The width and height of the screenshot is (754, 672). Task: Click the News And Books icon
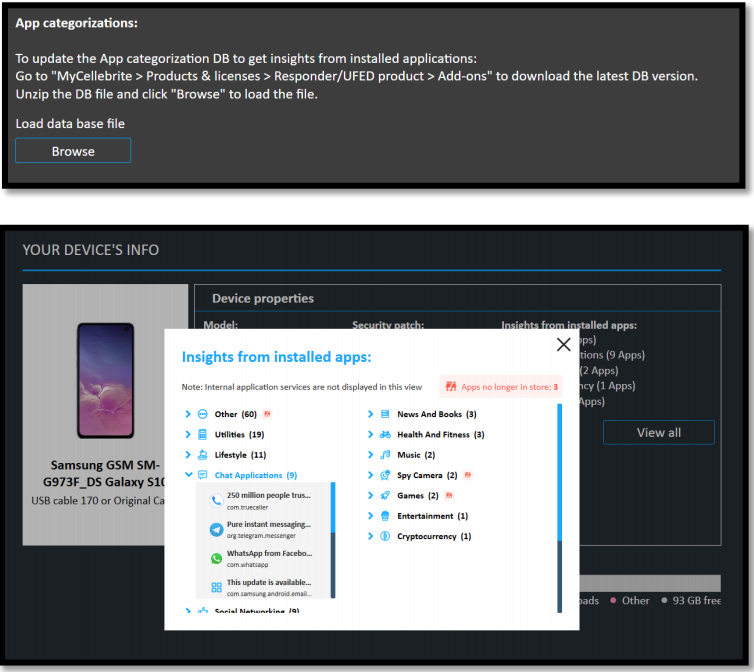385,414
